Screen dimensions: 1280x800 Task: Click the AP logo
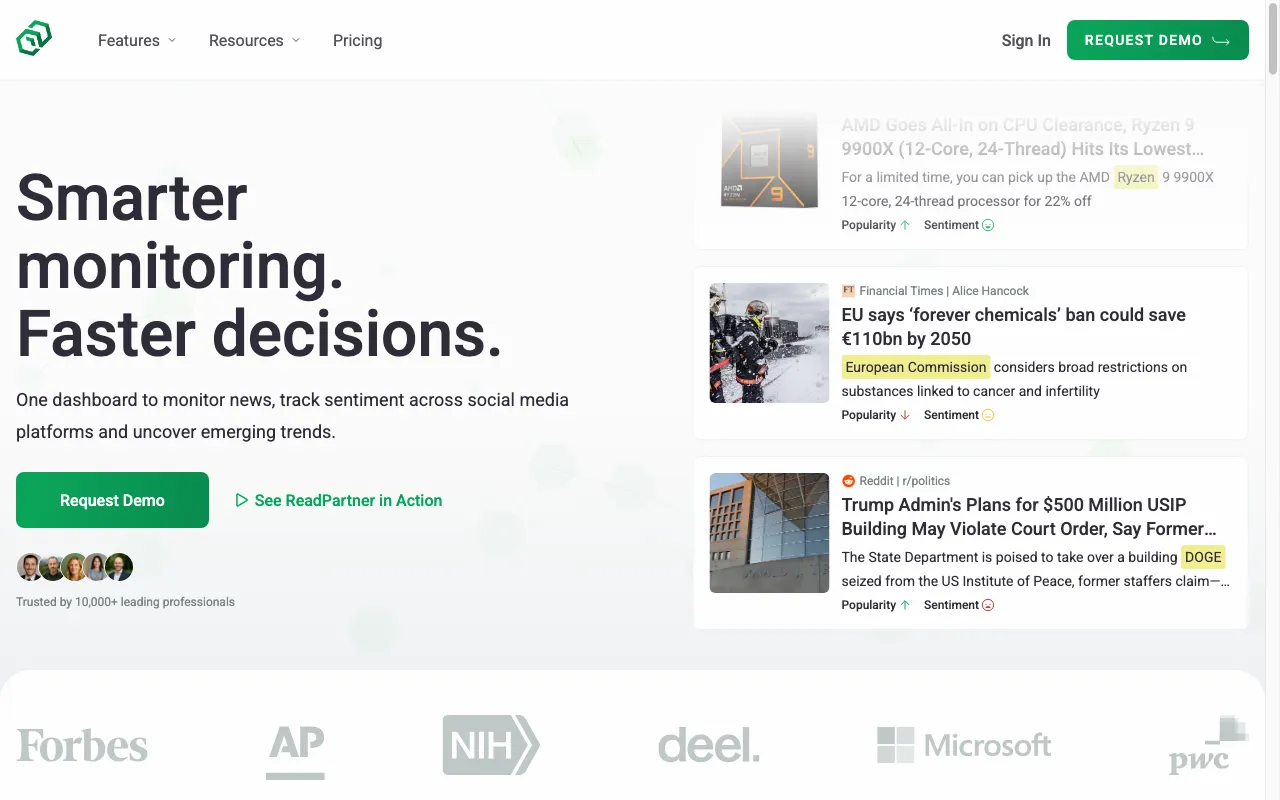point(296,752)
